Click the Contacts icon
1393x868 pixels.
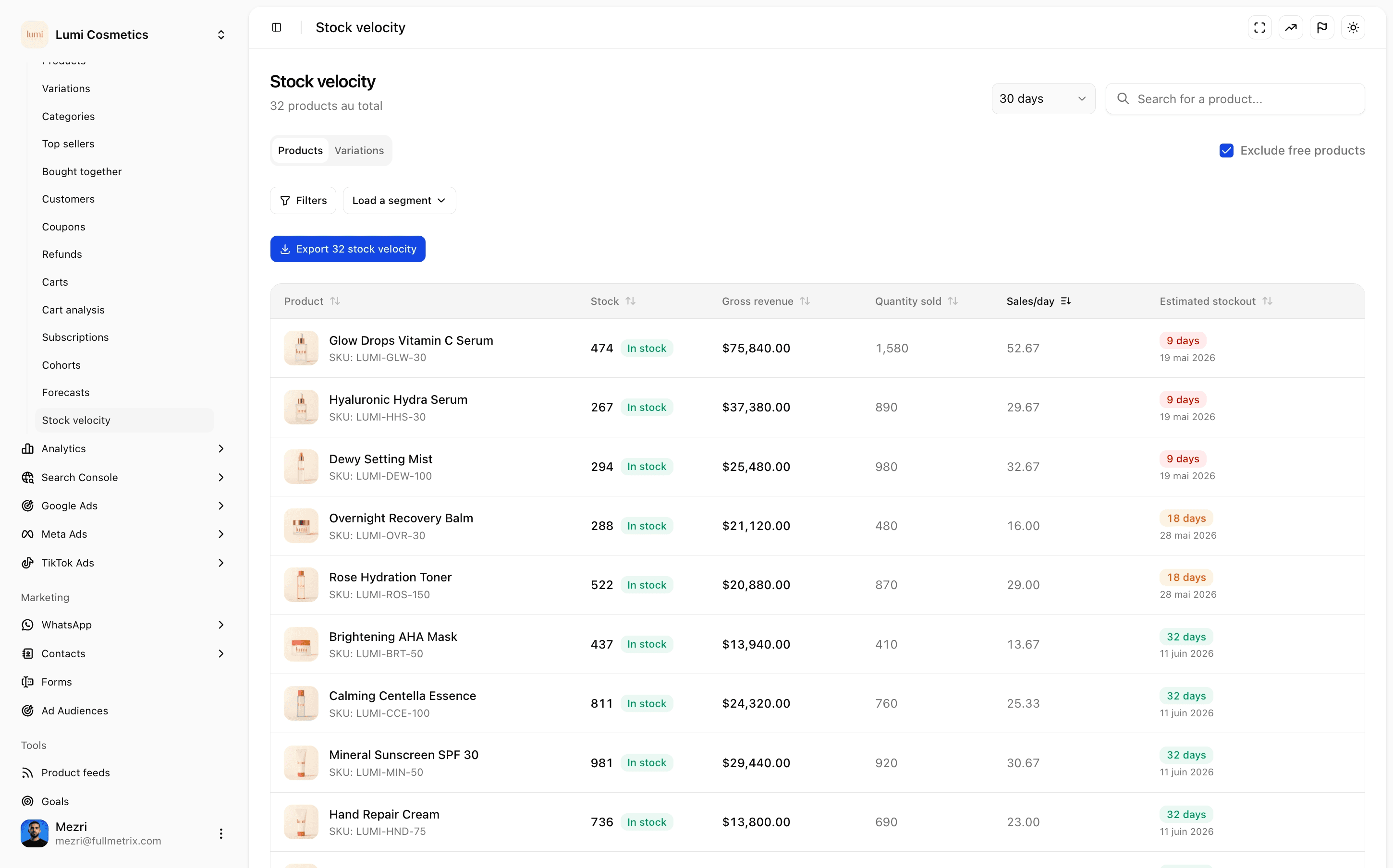[x=27, y=654]
